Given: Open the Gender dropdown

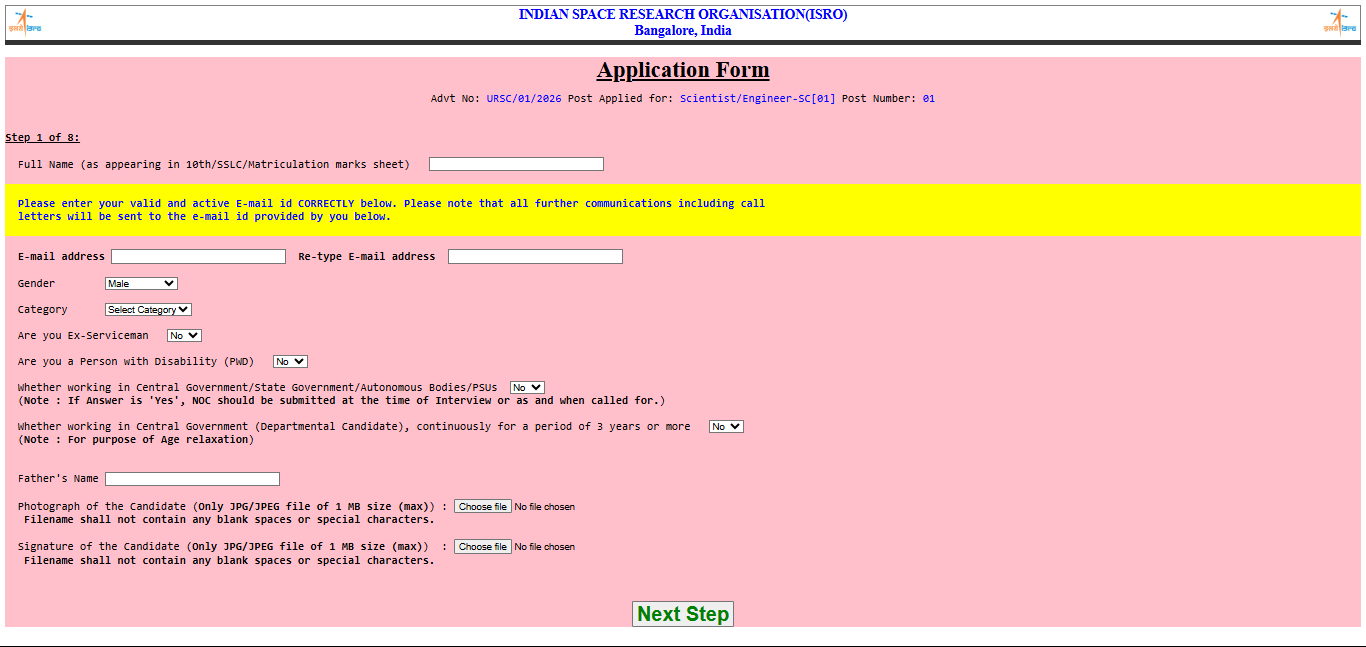Looking at the screenshot, I should click(141, 284).
